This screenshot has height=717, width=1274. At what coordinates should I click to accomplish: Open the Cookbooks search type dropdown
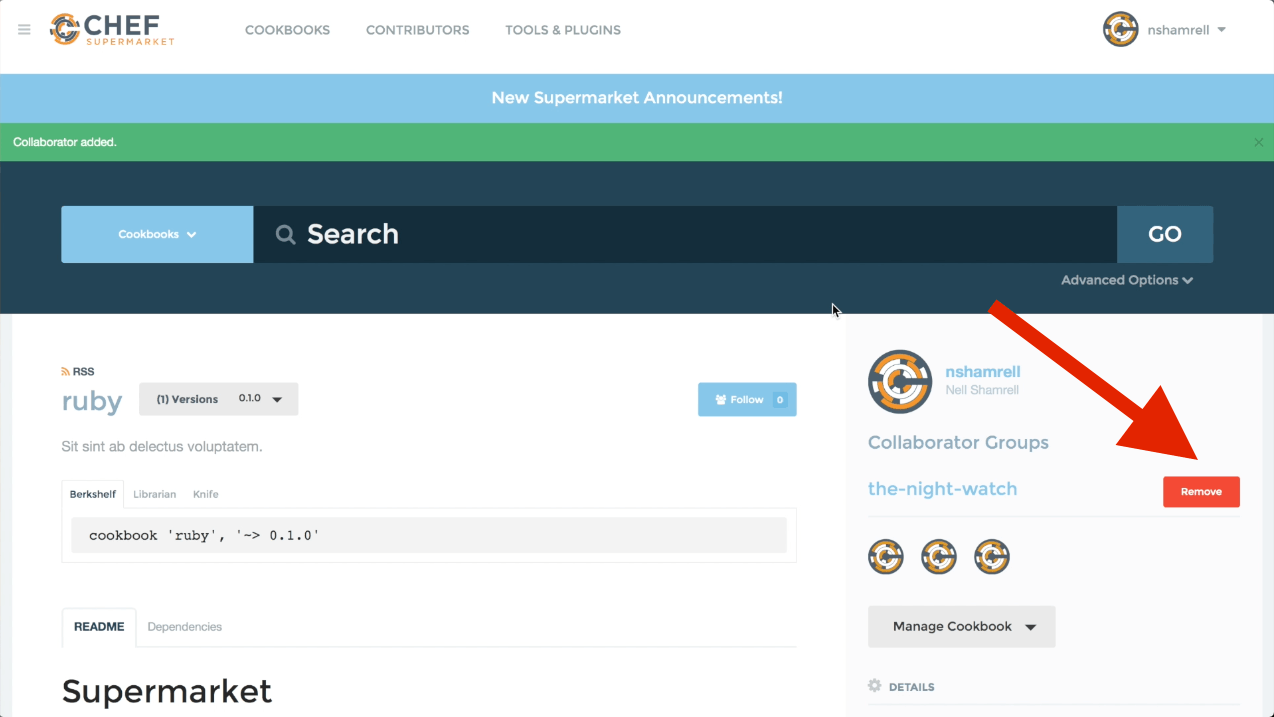pos(157,235)
